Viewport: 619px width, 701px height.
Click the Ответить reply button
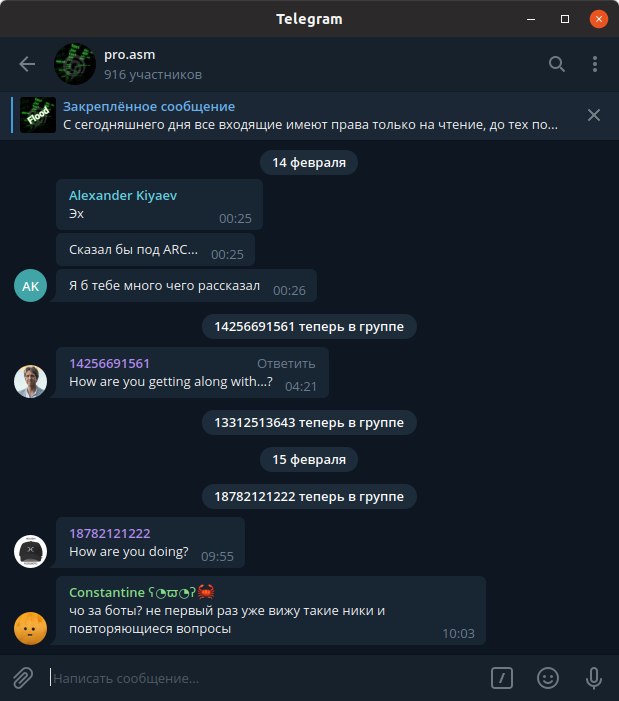coord(286,363)
